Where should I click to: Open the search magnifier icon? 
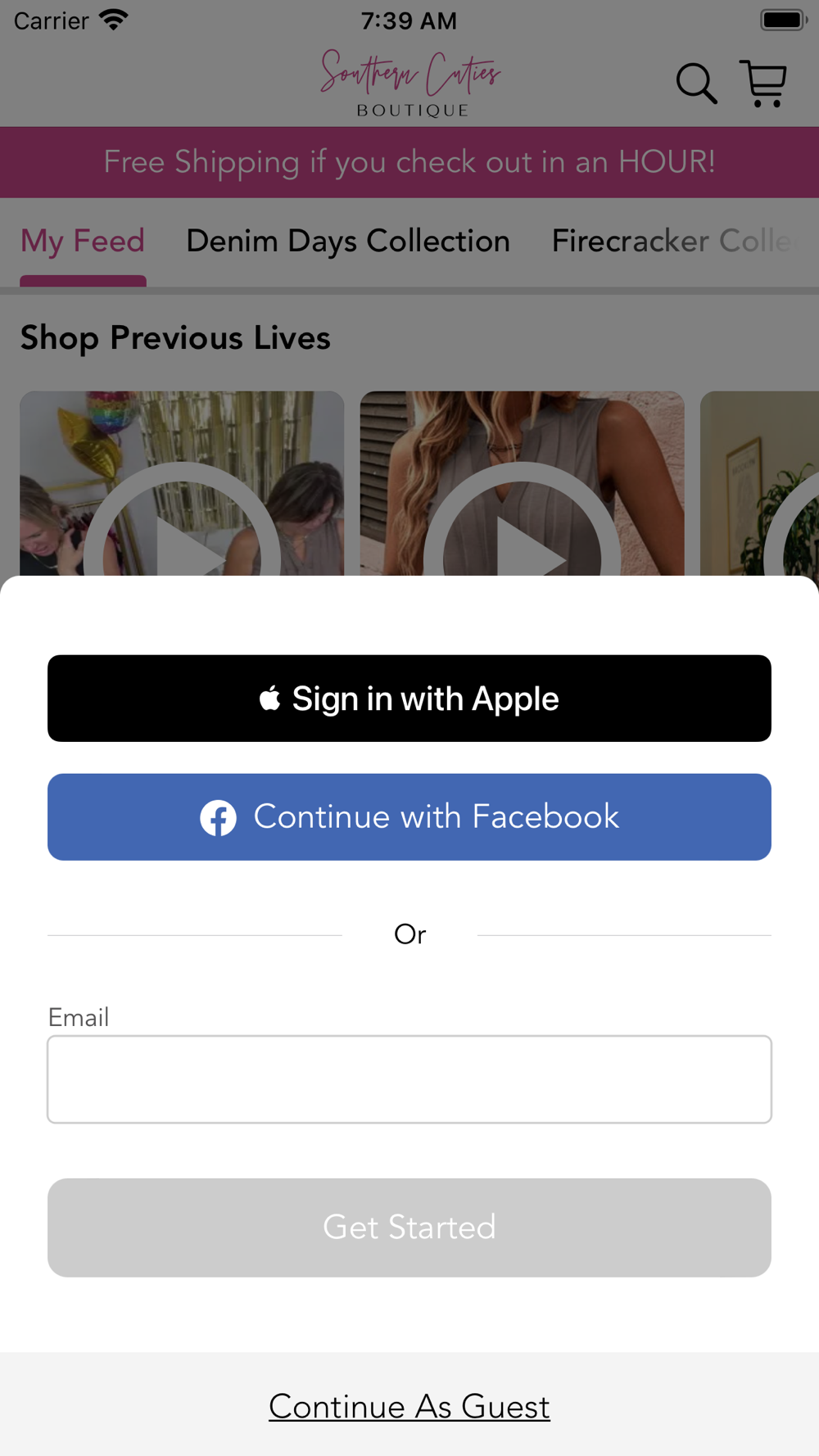pos(696,84)
